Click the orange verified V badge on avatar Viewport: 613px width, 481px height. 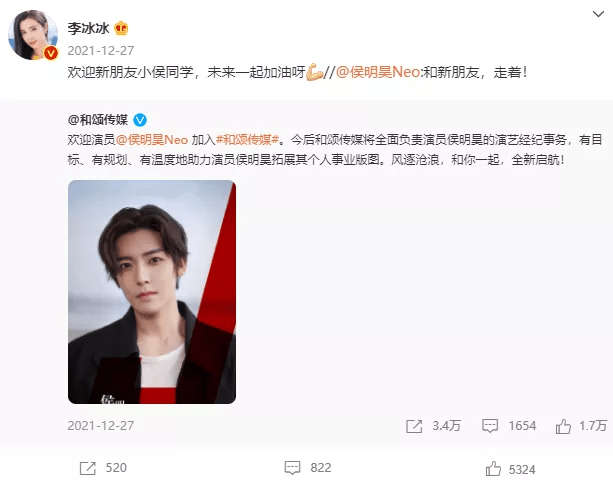tap(51, 53)
